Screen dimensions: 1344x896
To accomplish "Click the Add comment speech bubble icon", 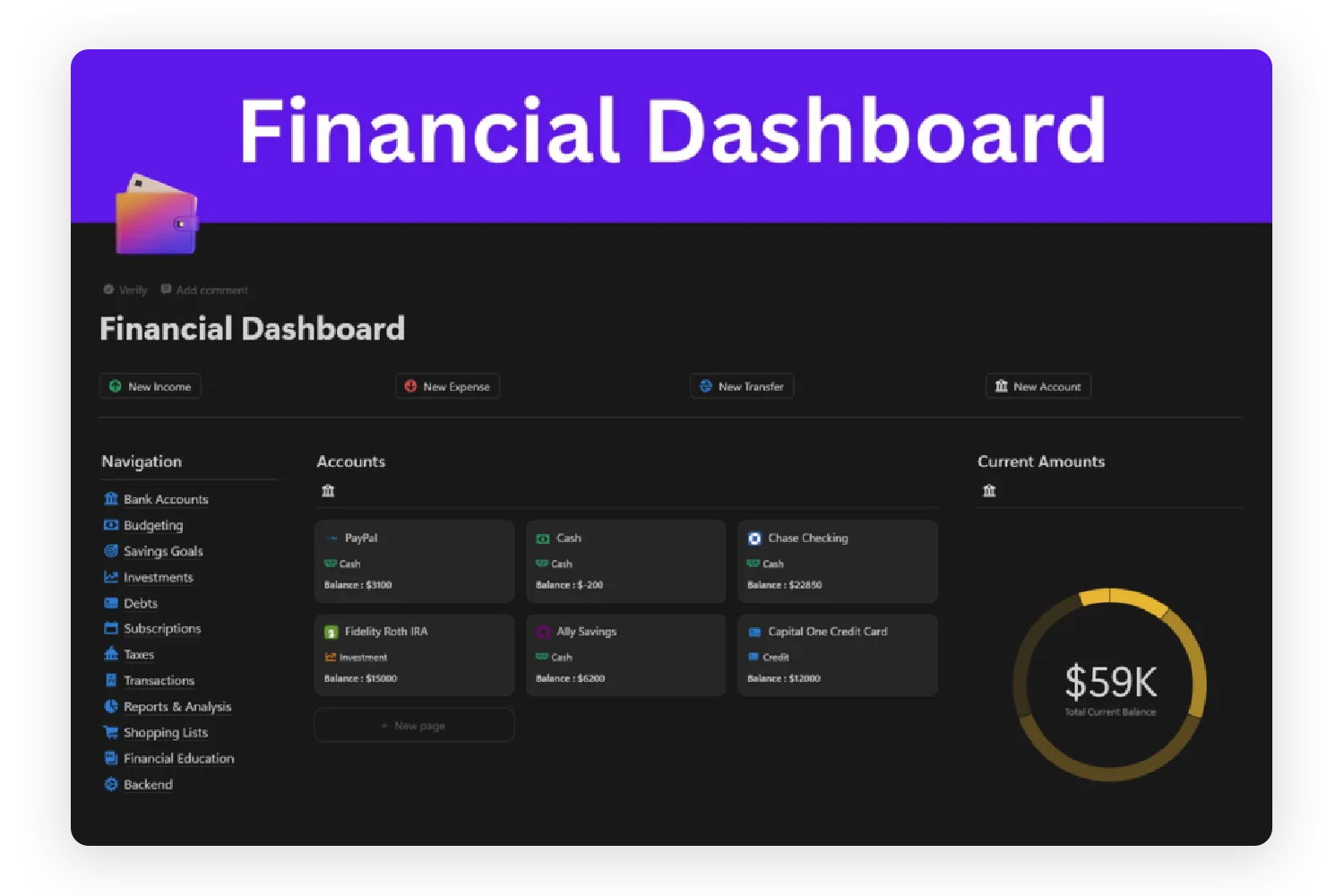I will tap(166, 289).
